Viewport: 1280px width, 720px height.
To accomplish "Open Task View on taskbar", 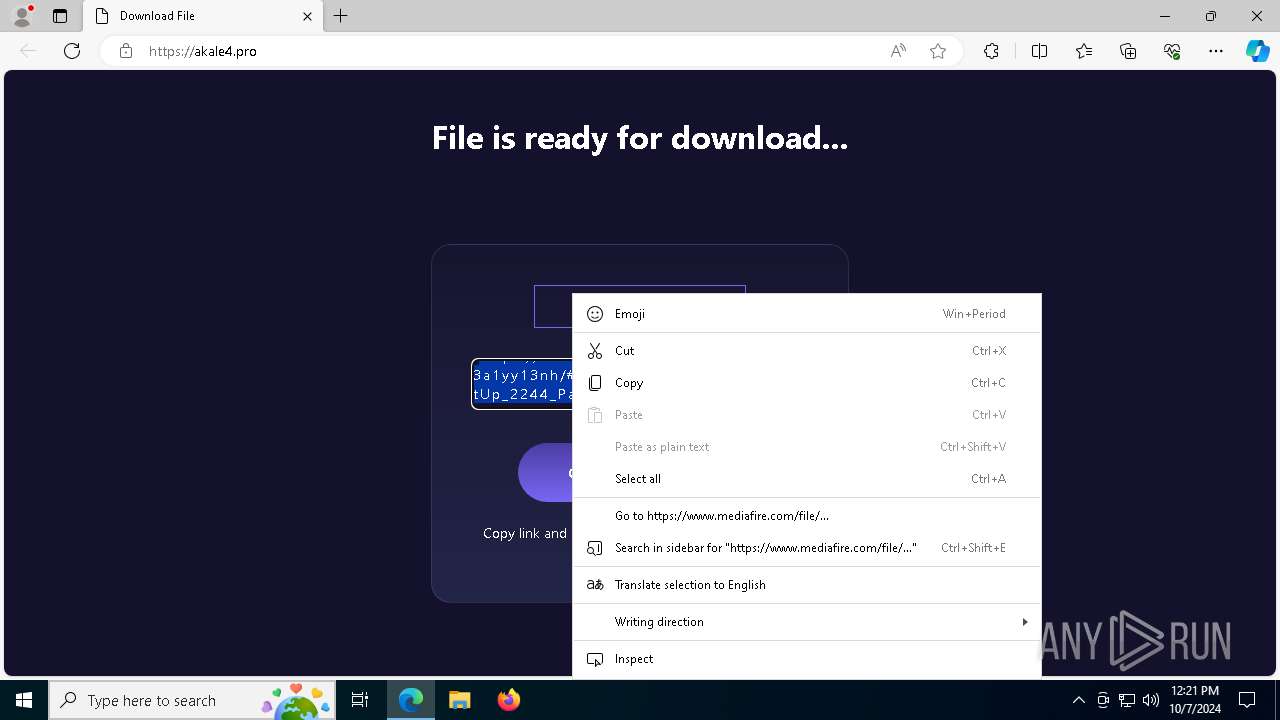I will click(360, 700).
